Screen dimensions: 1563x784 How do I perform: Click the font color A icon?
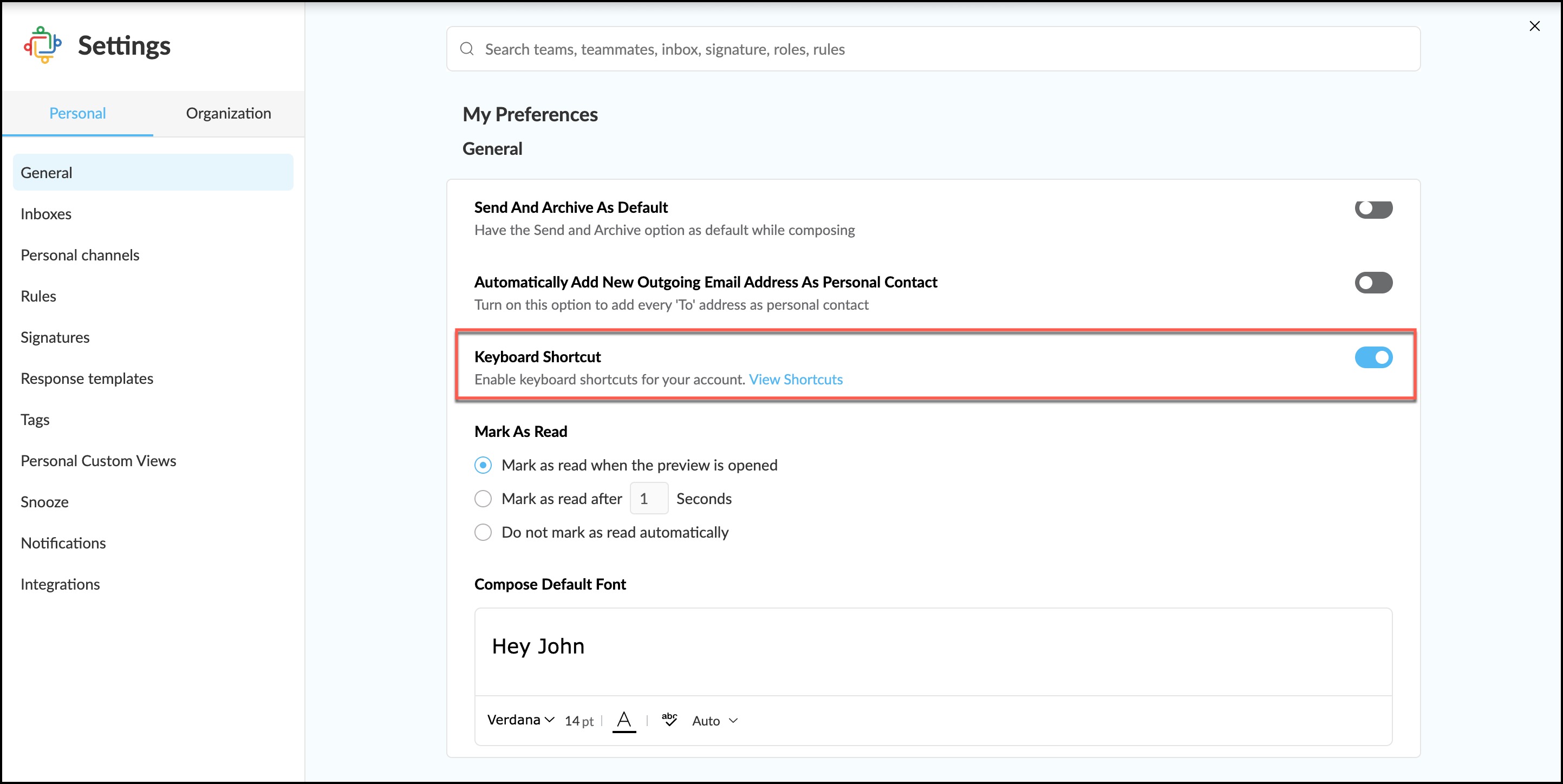click(x=624, y=720)
